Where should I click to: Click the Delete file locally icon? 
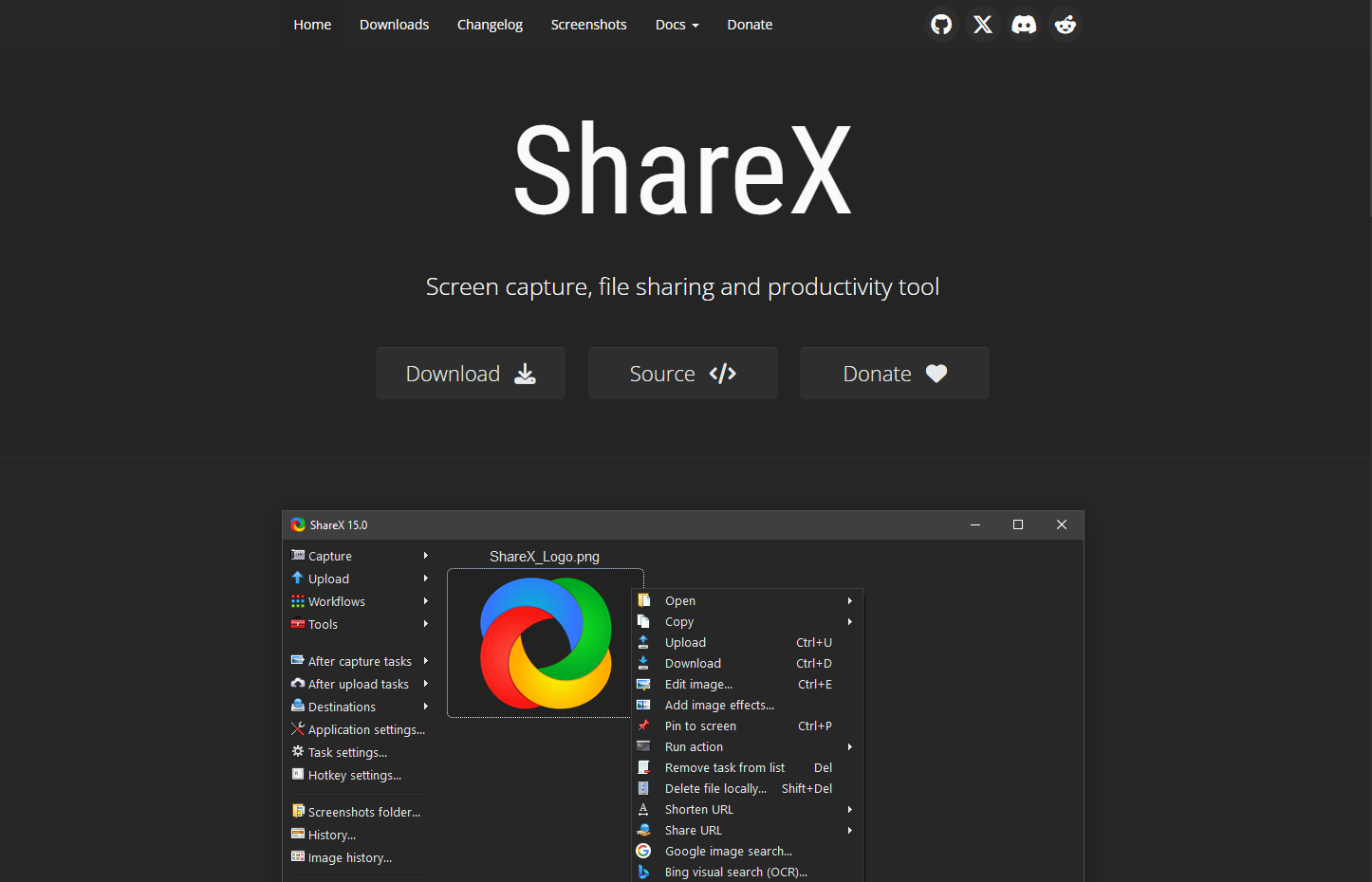coord(643,788)
